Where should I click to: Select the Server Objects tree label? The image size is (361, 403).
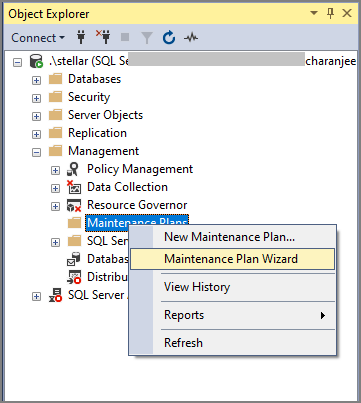point(105,115)
